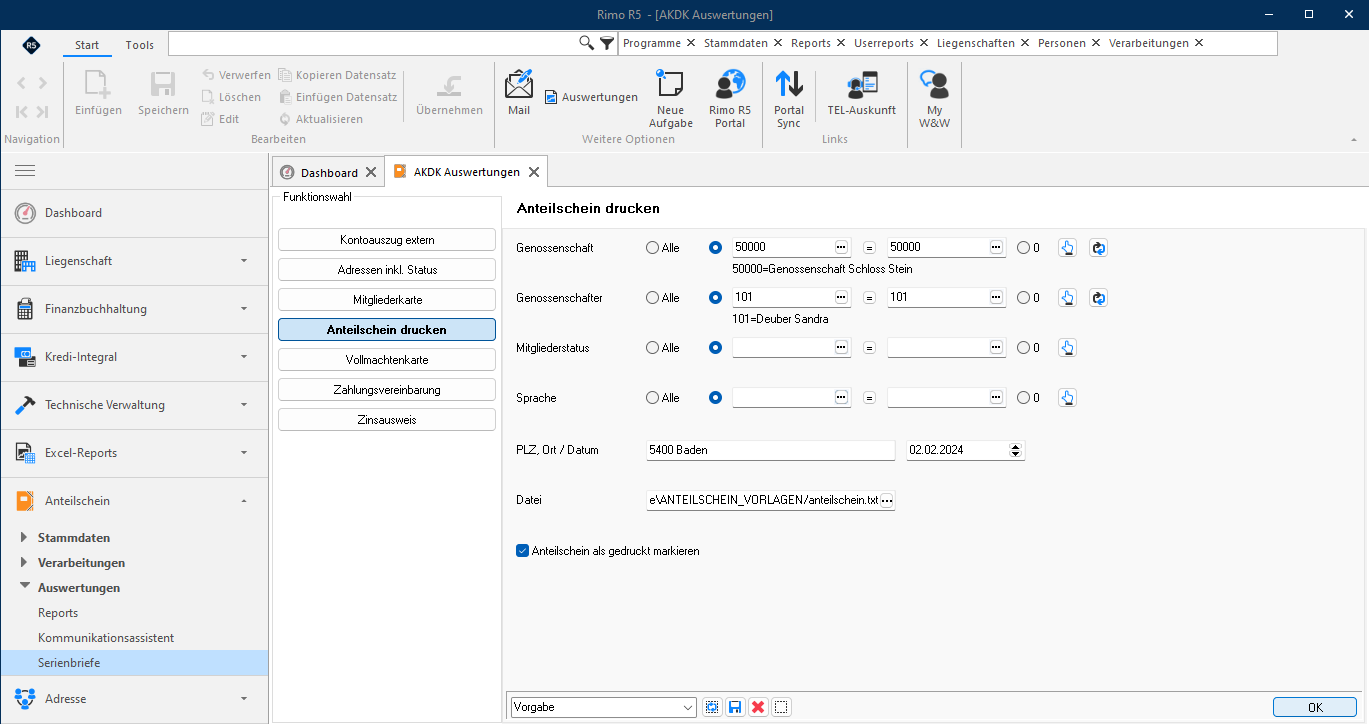The image size is (1369, 724).
Task: Open the Vorgabe dropdown
Action: [x=603, y=707]
